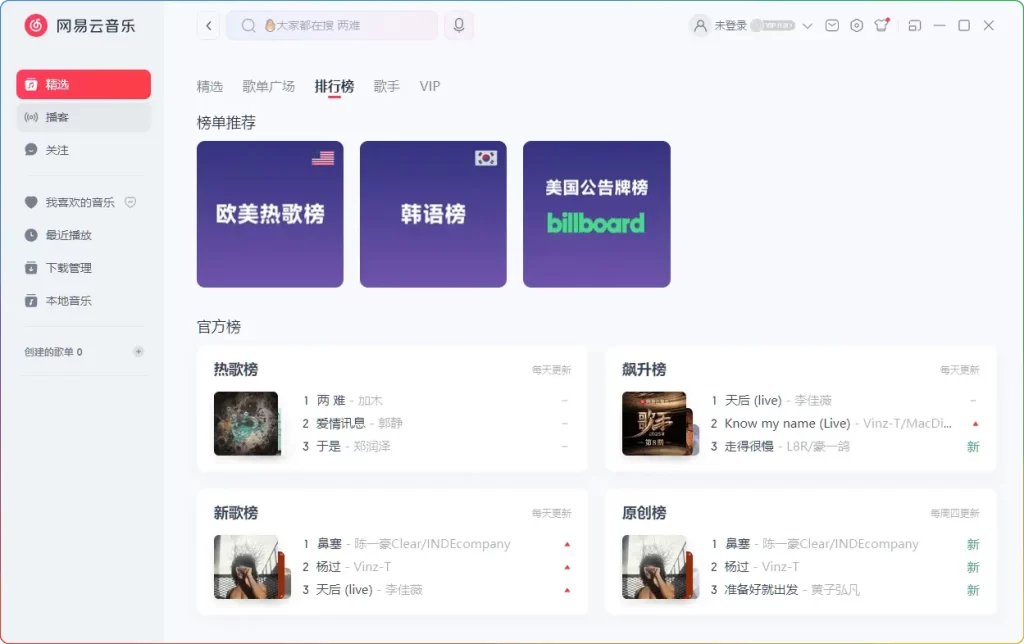Screen dimensions: 1024x644
Task: Switch to the mini player mode icon
Action: [x=915, y=25]
